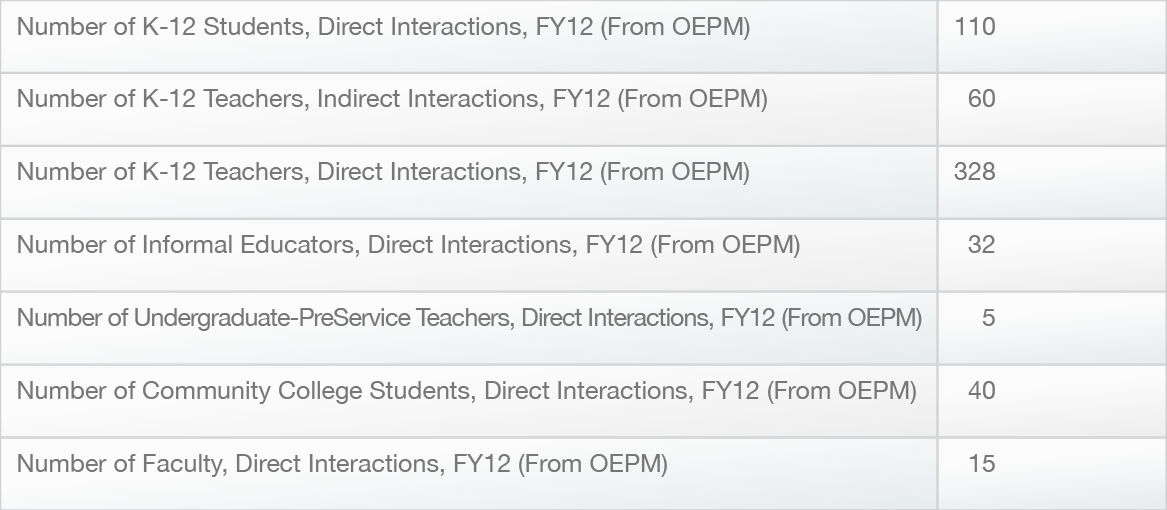Click the words "Informal Educators" in the table
This screenshot has height=510, width=1167.
pos(250,245)
